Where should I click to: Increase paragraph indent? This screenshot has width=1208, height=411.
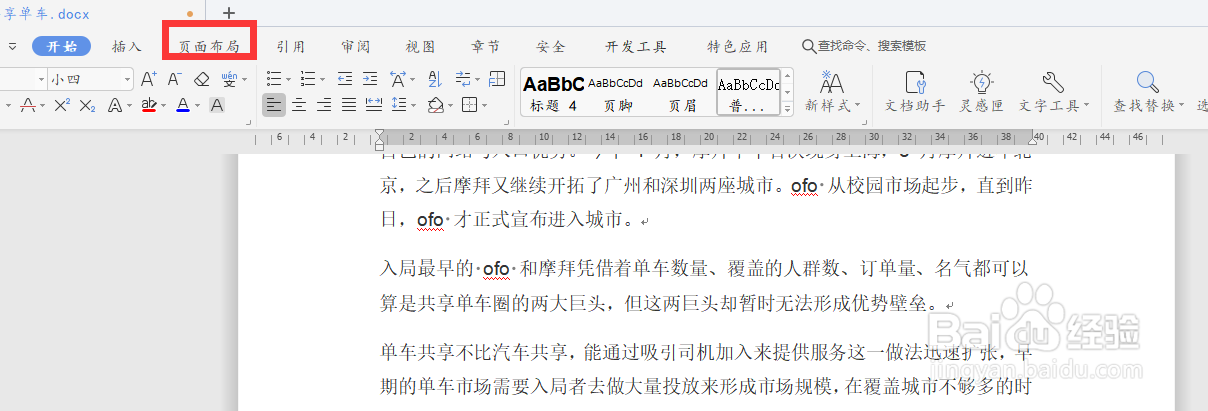tap(370, 79)
